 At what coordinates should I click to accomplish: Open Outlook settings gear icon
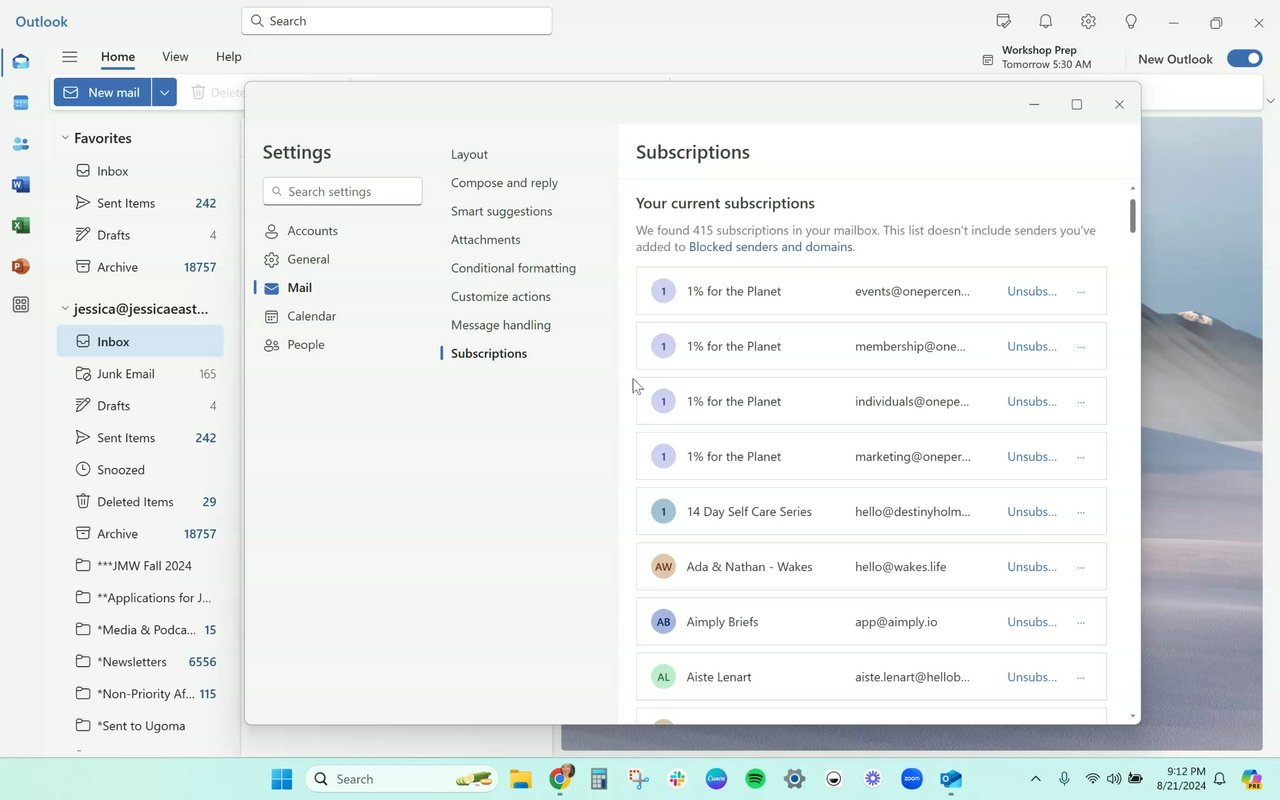coord(1088,21)
